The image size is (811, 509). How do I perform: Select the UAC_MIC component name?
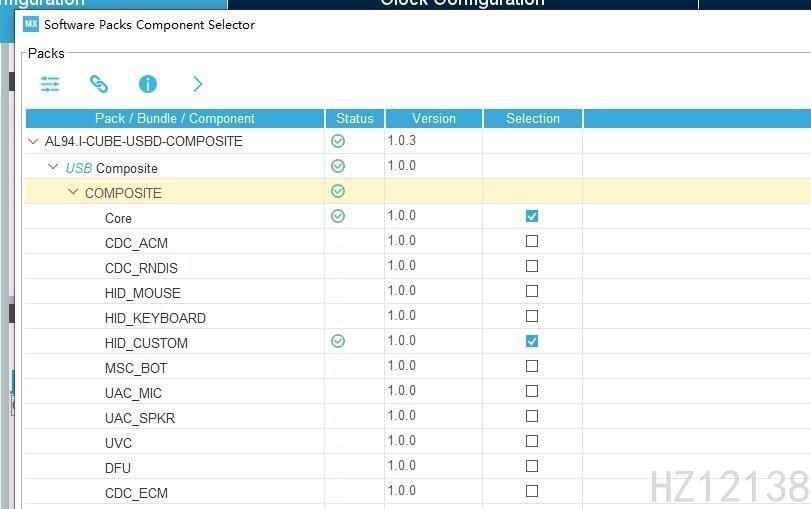(x=133, y=393)
